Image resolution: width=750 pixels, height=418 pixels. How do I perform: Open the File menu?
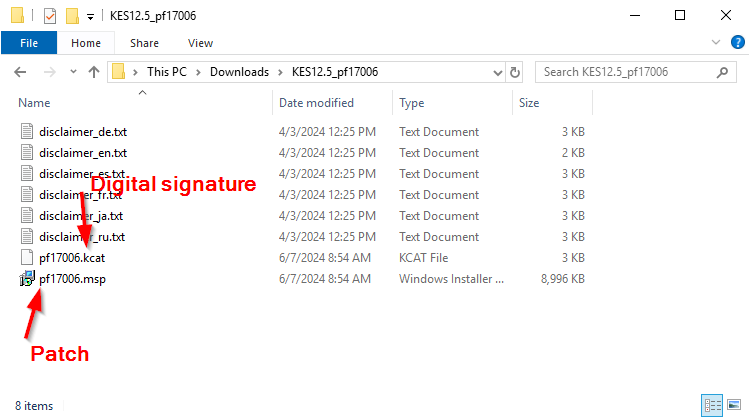click(29, 43)
